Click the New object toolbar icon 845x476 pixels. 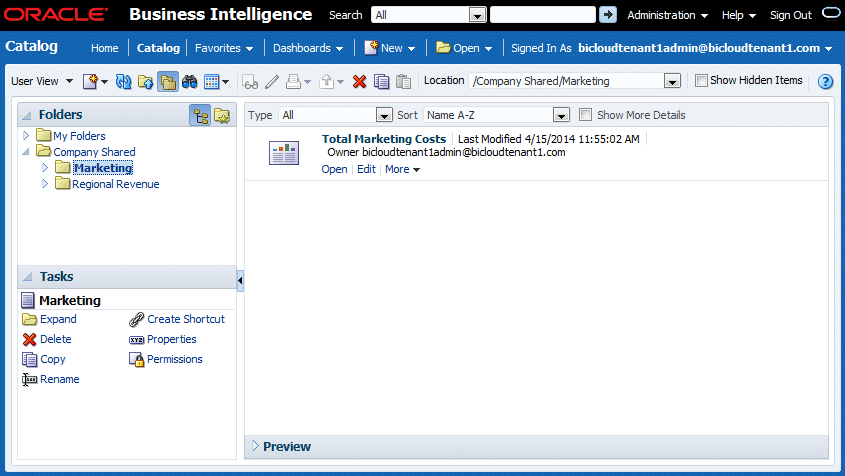[90, 81]
